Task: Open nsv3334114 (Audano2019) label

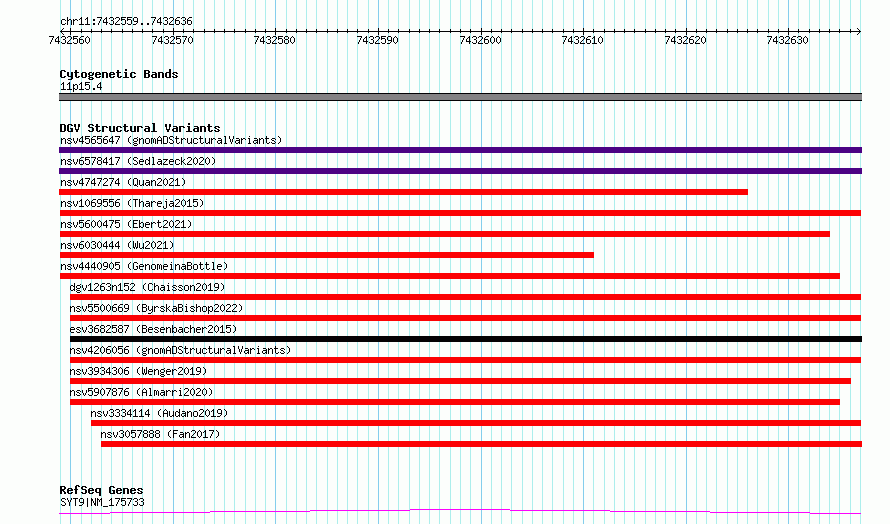Action: 159,413
